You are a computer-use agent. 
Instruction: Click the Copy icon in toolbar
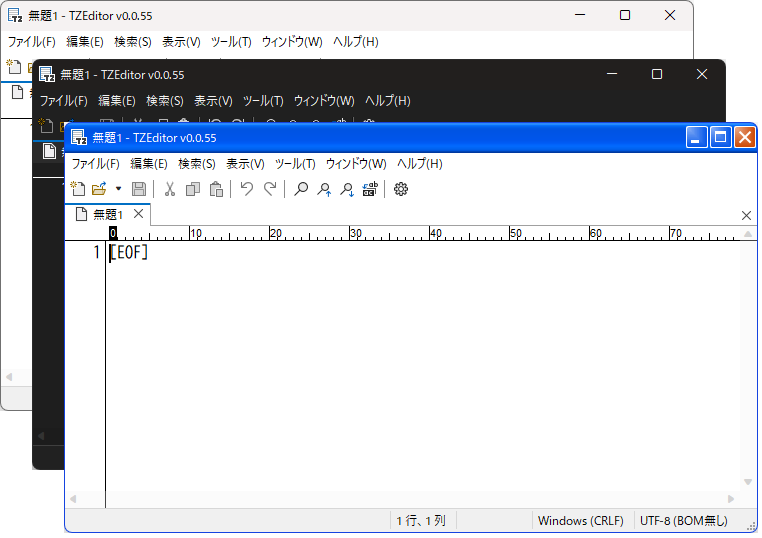coord(193,189)
